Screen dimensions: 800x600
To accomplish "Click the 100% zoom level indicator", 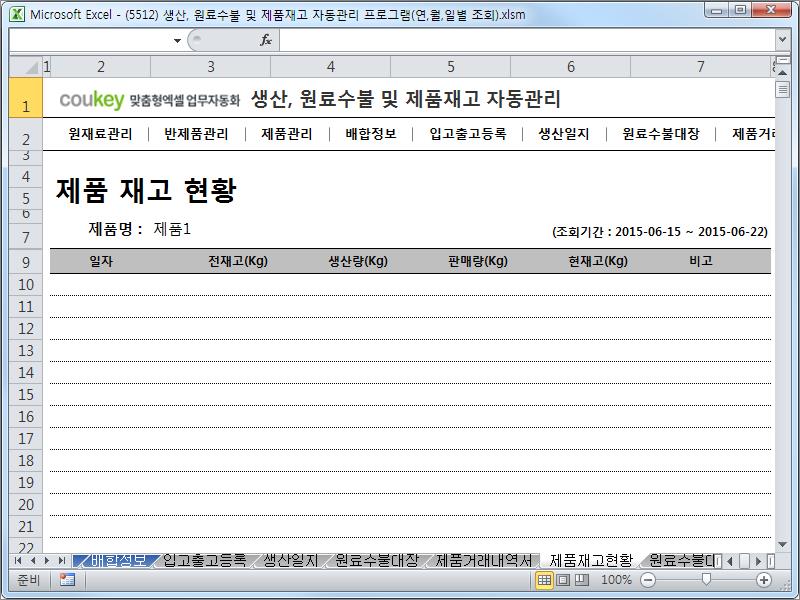I will (x=616, y=580).
